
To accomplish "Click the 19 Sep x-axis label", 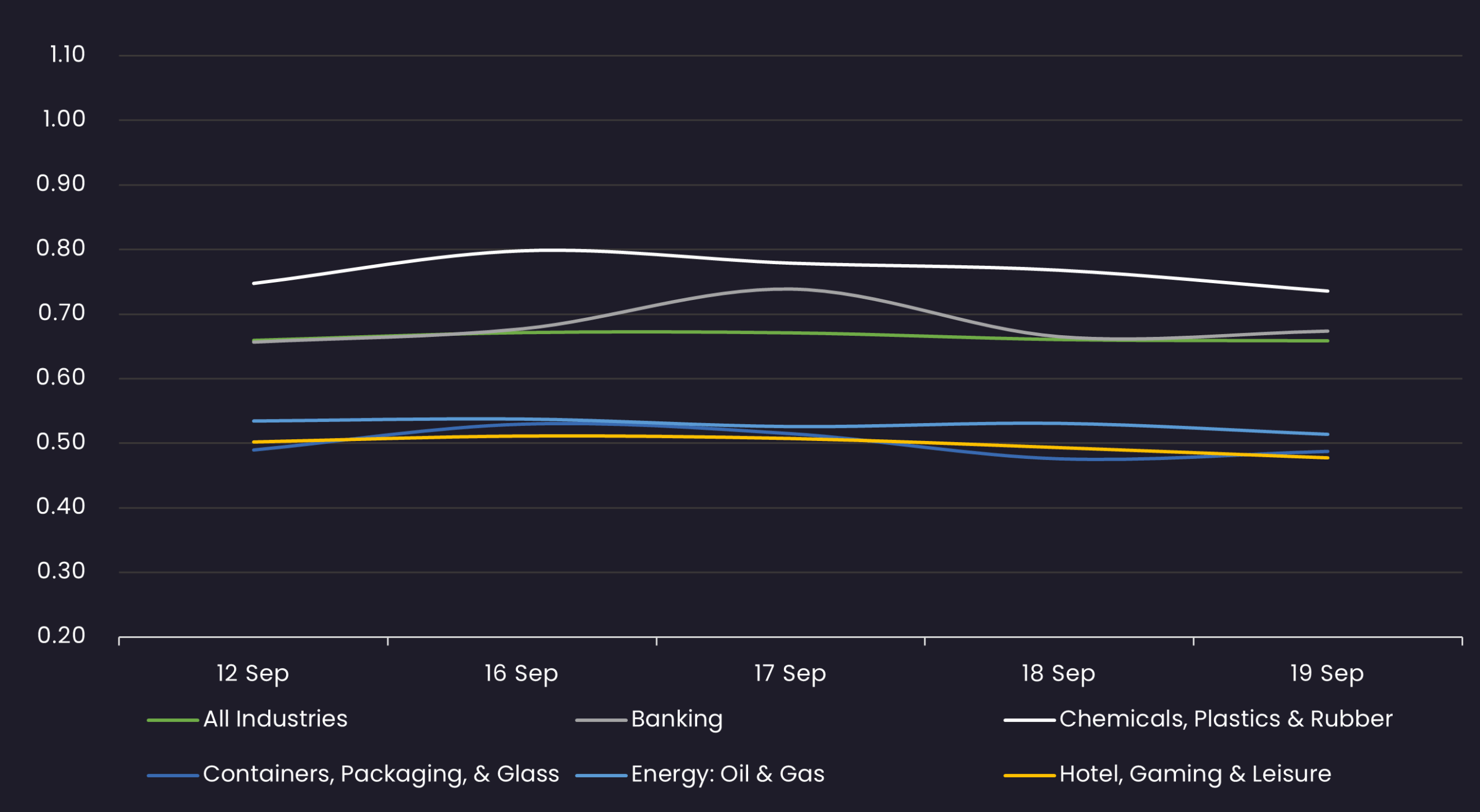I will (x=1327, y=673).
